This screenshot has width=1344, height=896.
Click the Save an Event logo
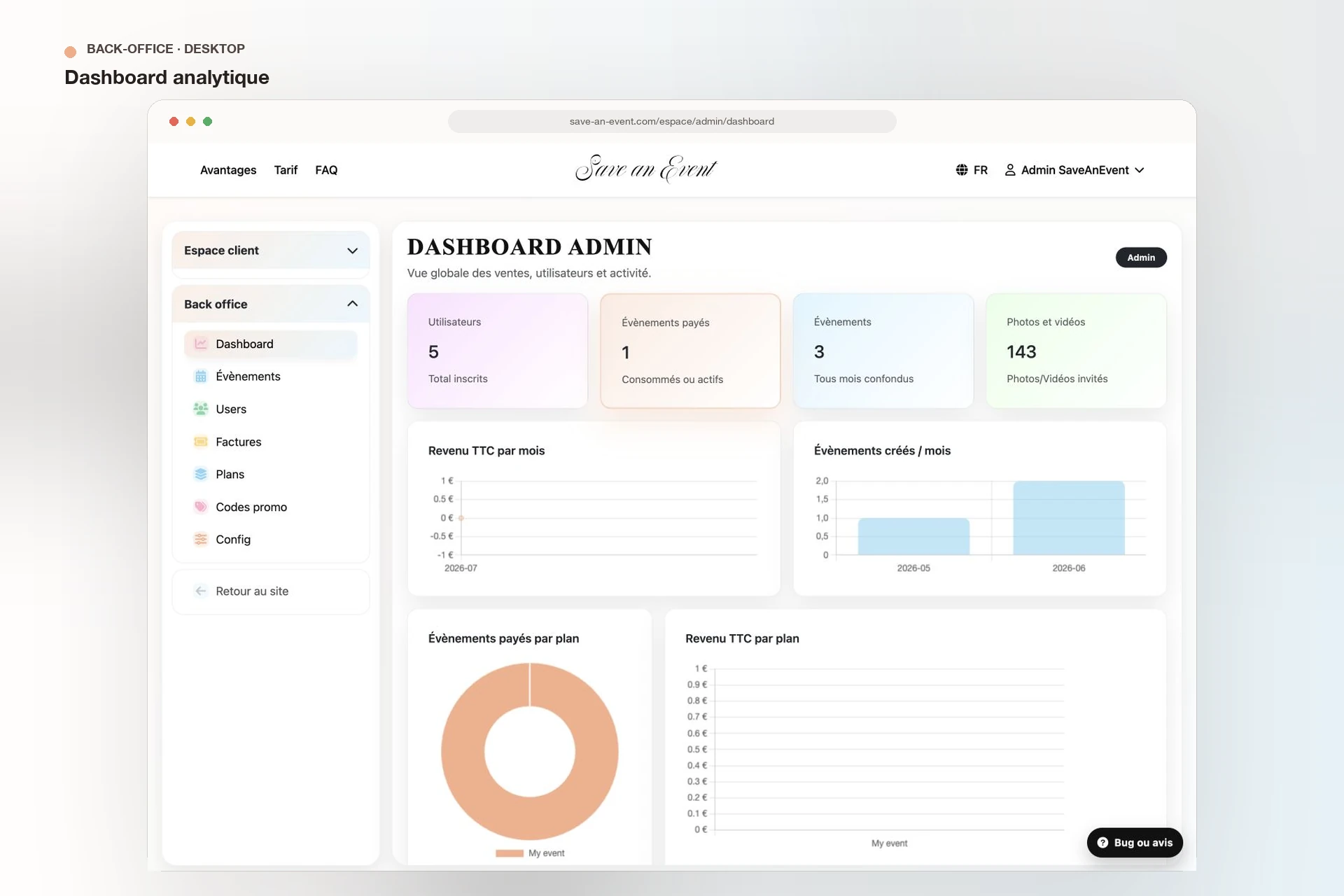[645, 169]
